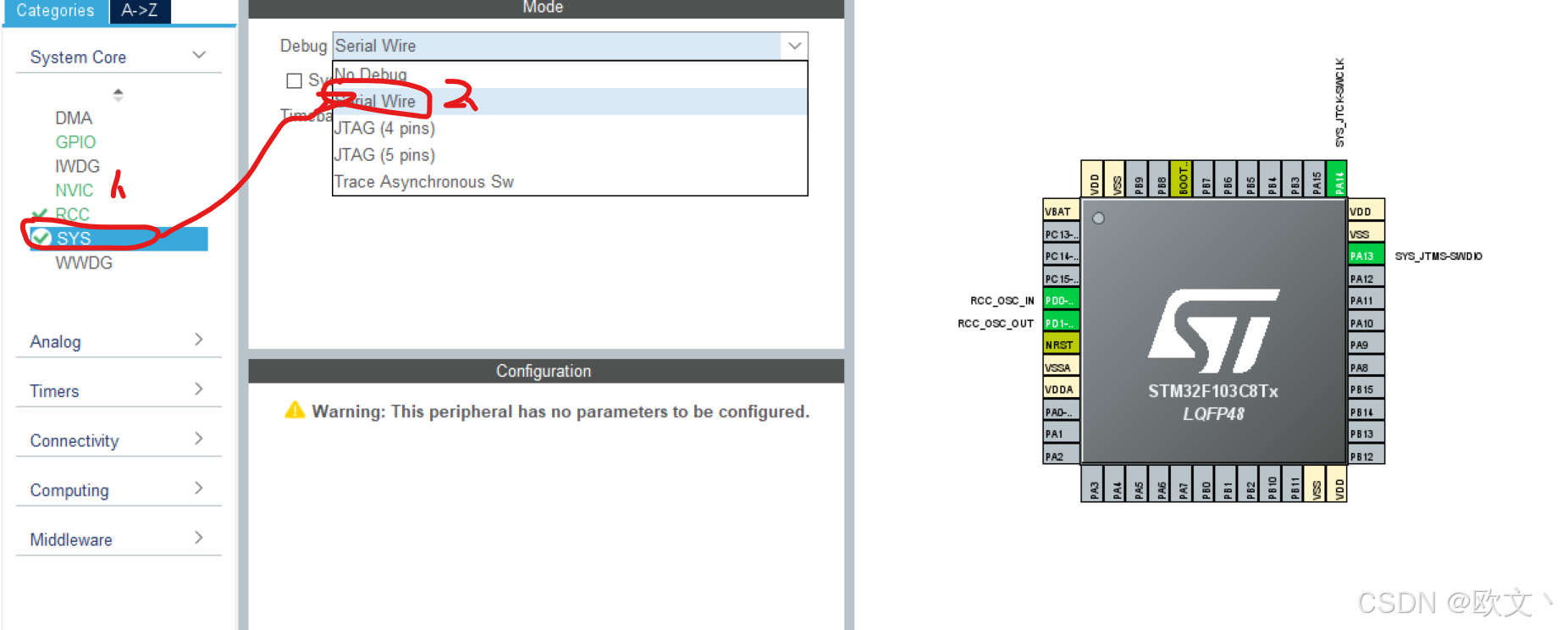Open the Debug dropdown arrow
The image size is (1568, 630).
(x=794, y=46)
